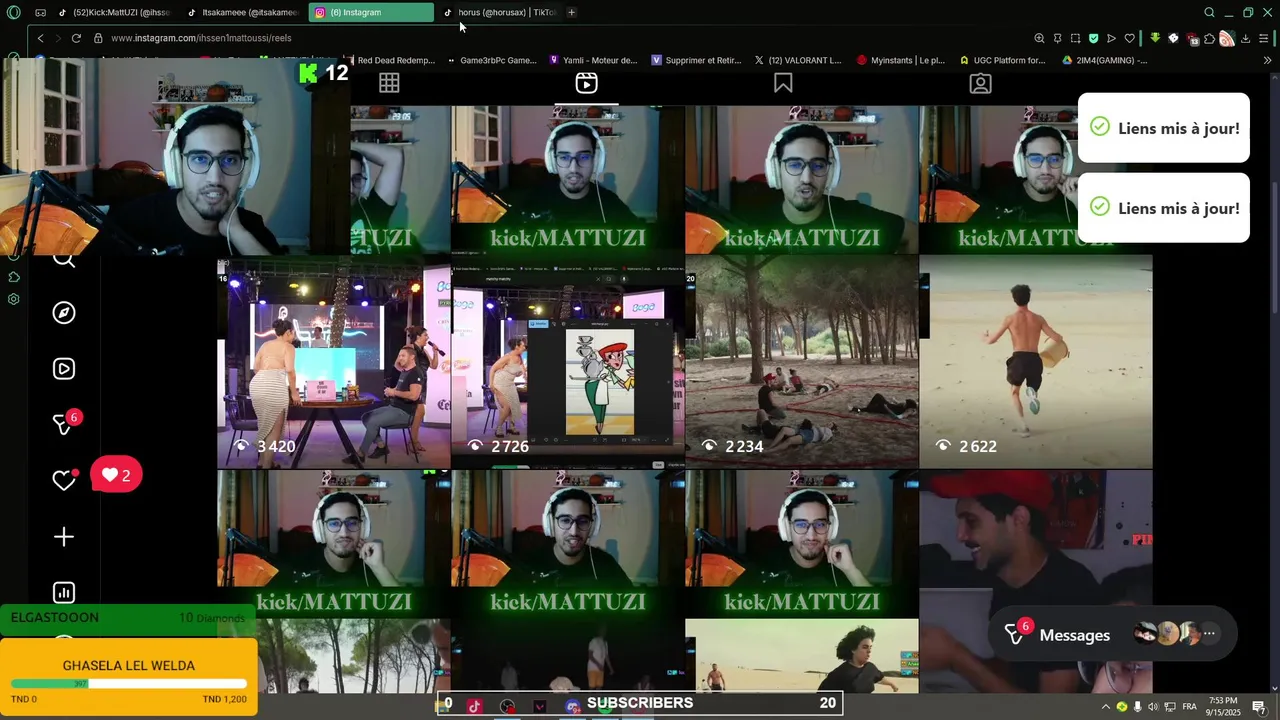The image size is (1280, 720).
Task: Open the network tray icon
Action: coord(1168,706)
